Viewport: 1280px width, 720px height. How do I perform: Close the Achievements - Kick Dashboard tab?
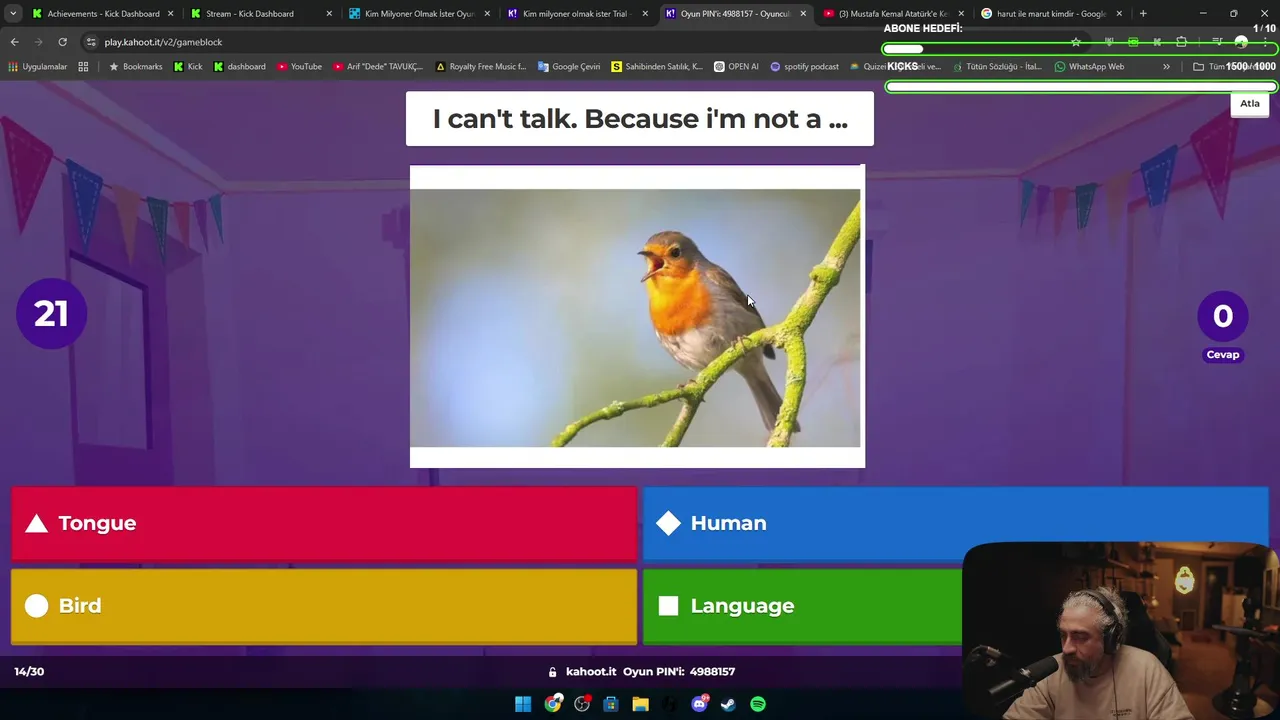click(x=171, y=14)
